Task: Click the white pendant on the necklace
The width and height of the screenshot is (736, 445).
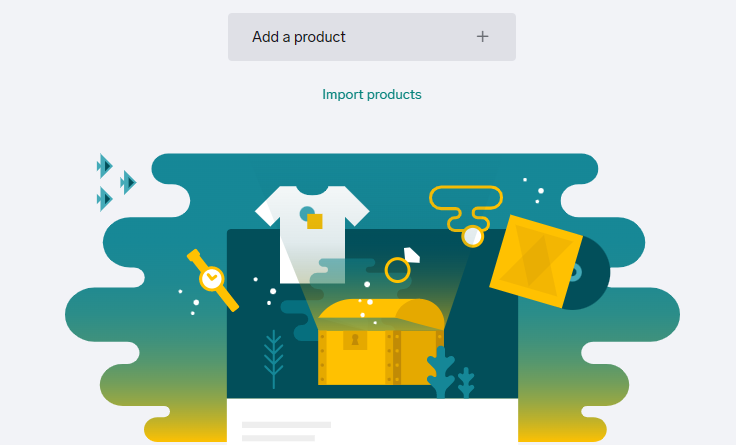Action: [x=472, y=237]
